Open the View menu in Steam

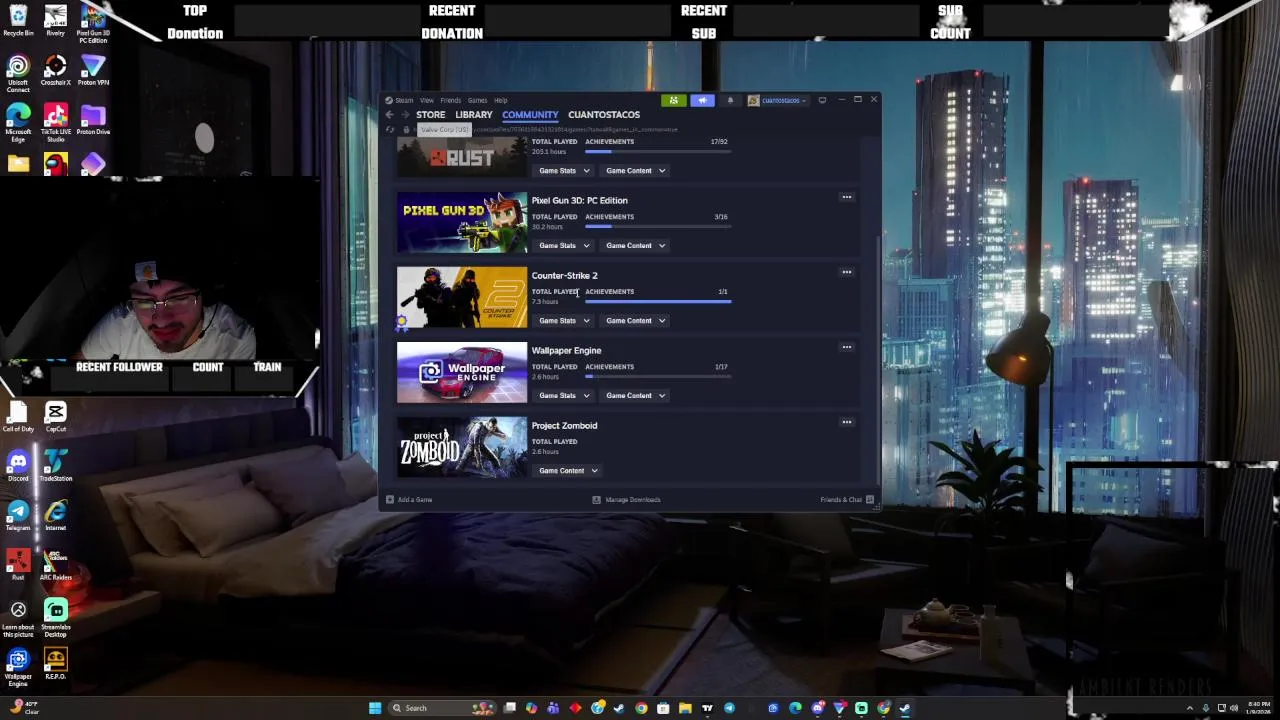click(427, 100)
